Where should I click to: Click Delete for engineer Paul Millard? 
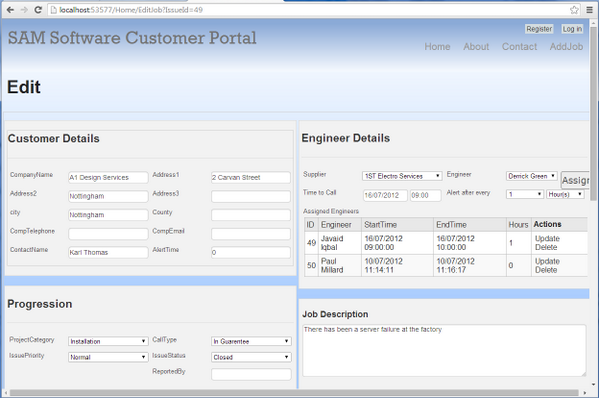[546, 270]
